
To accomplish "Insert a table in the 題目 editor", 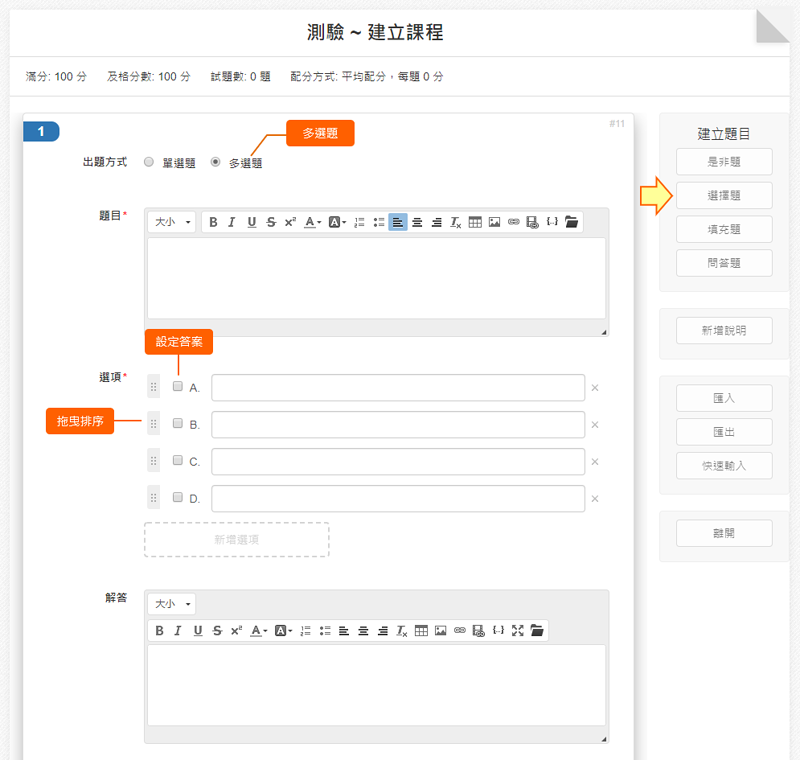I will tap(475, 222).
